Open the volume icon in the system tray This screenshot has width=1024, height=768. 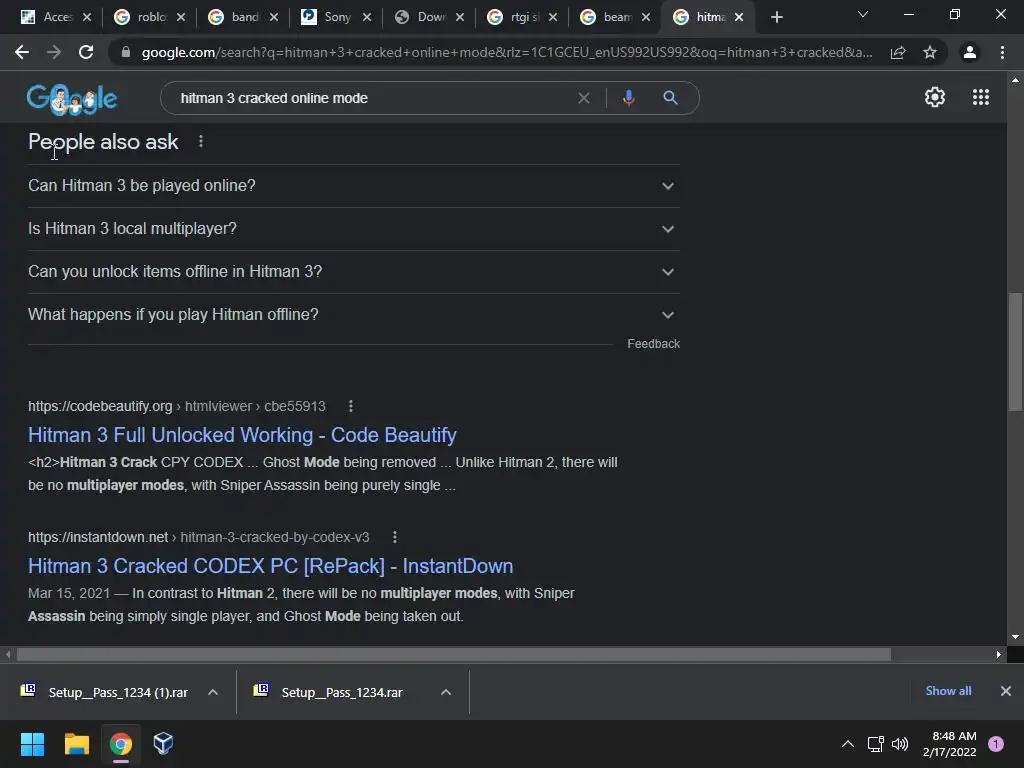[900, 744]
